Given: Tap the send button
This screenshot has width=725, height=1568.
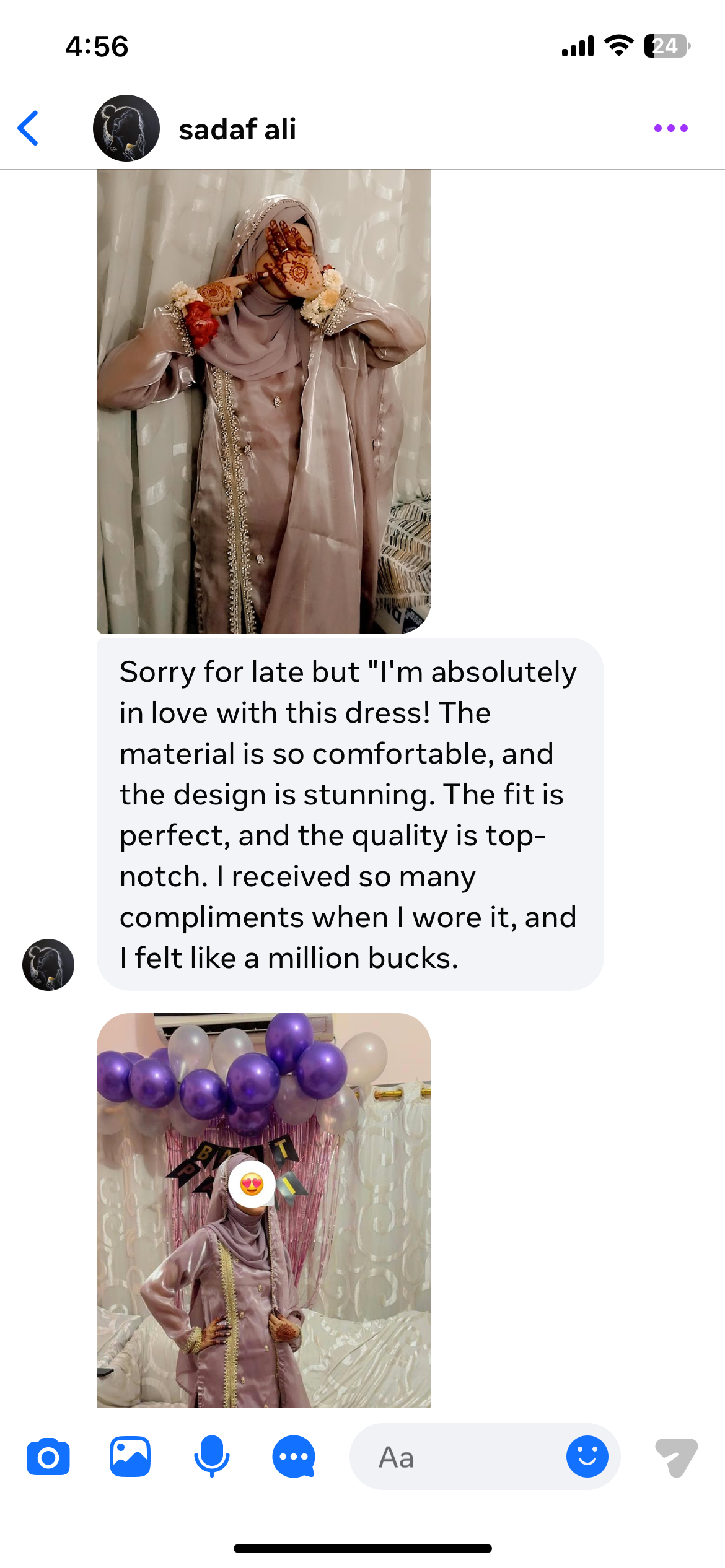Looking at the screenshot, I should 676,1457.
